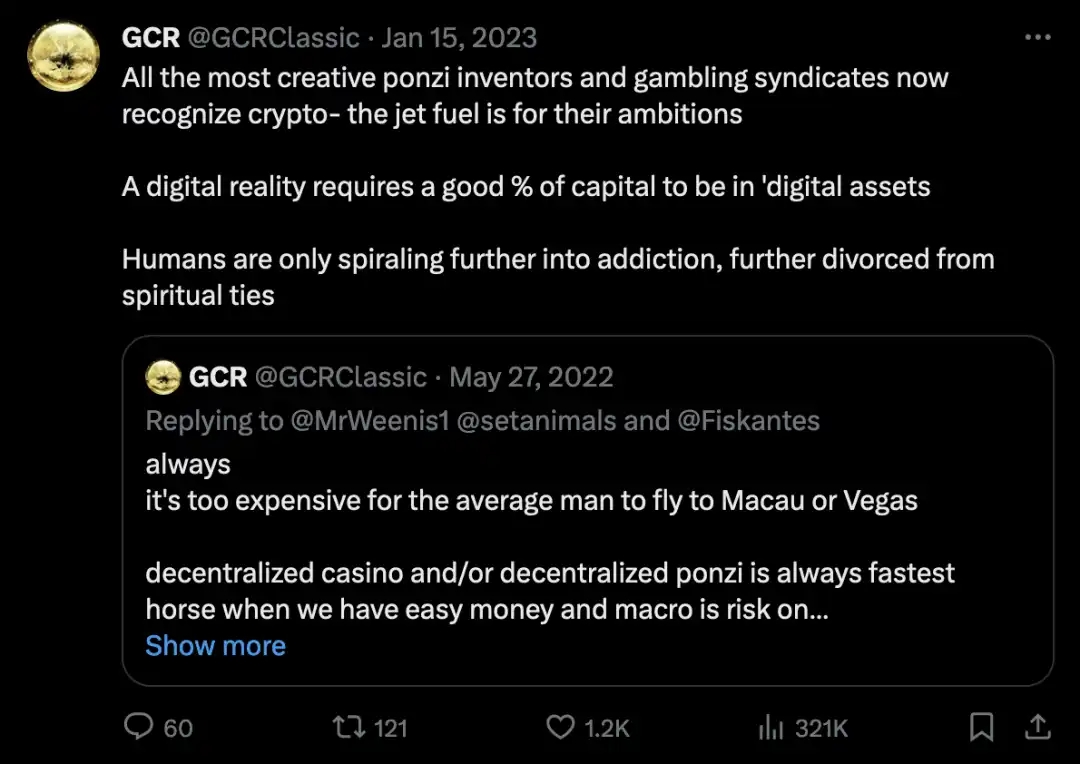This screenshot has width=1080, height=764.
Task: Click the quoted tweet's small GCR avatar
Action: pos(163,377)
